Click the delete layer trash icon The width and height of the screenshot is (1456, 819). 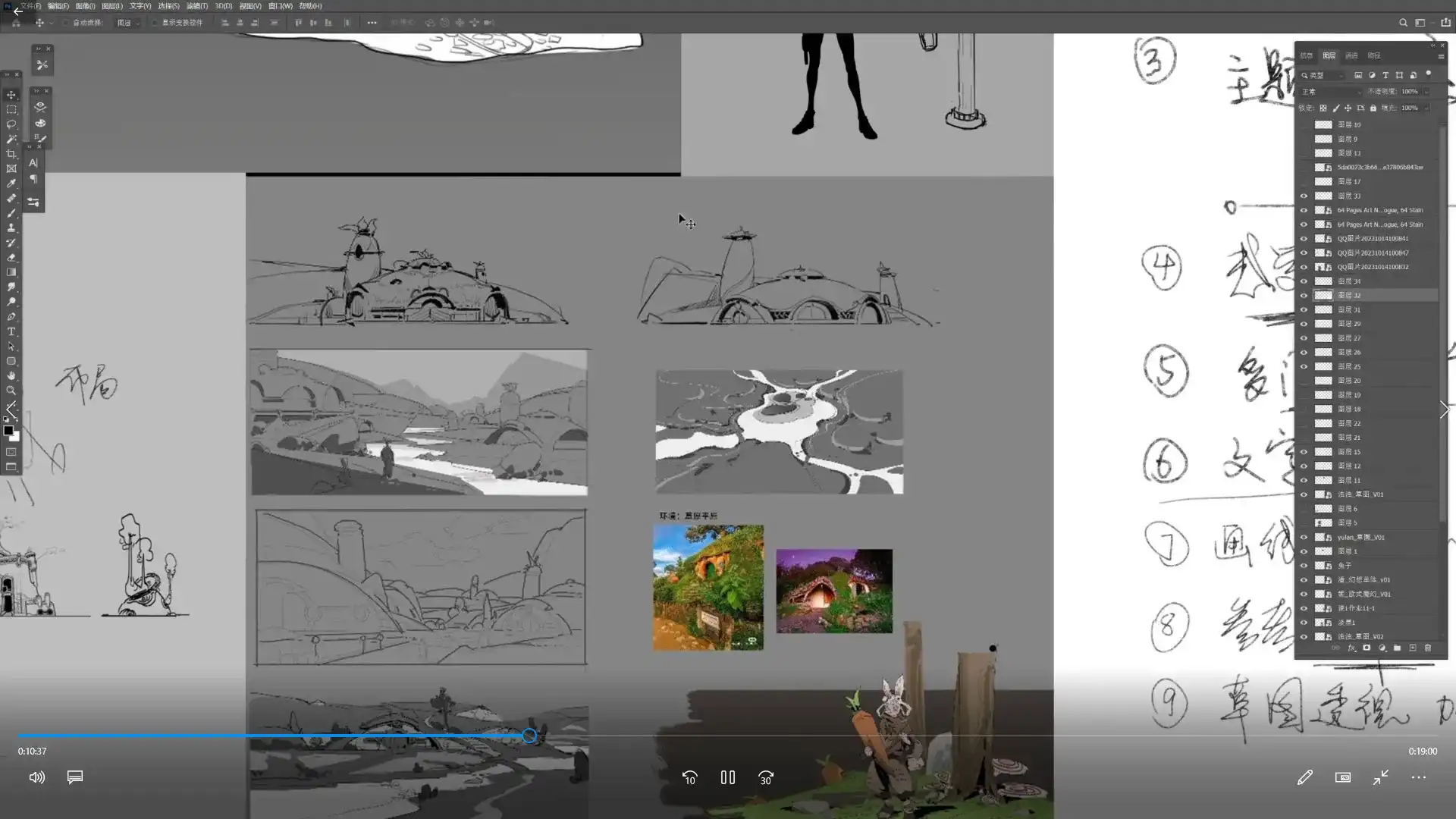coord(1428,648)
